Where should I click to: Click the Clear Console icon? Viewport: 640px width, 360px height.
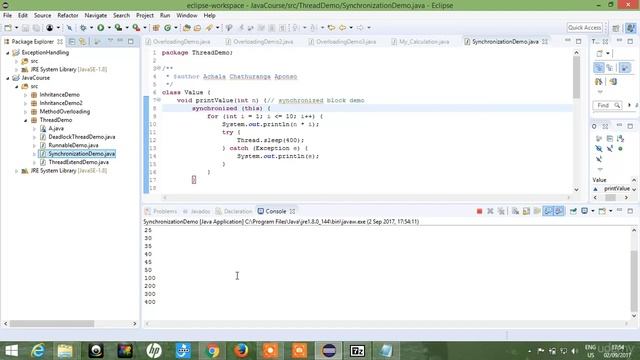point(516,211)
